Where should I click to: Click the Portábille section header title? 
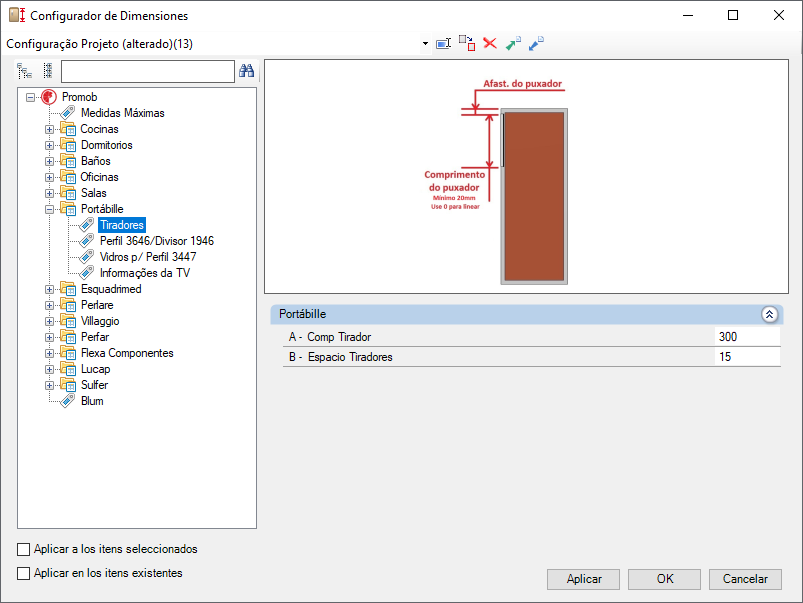tap(302, 314)
